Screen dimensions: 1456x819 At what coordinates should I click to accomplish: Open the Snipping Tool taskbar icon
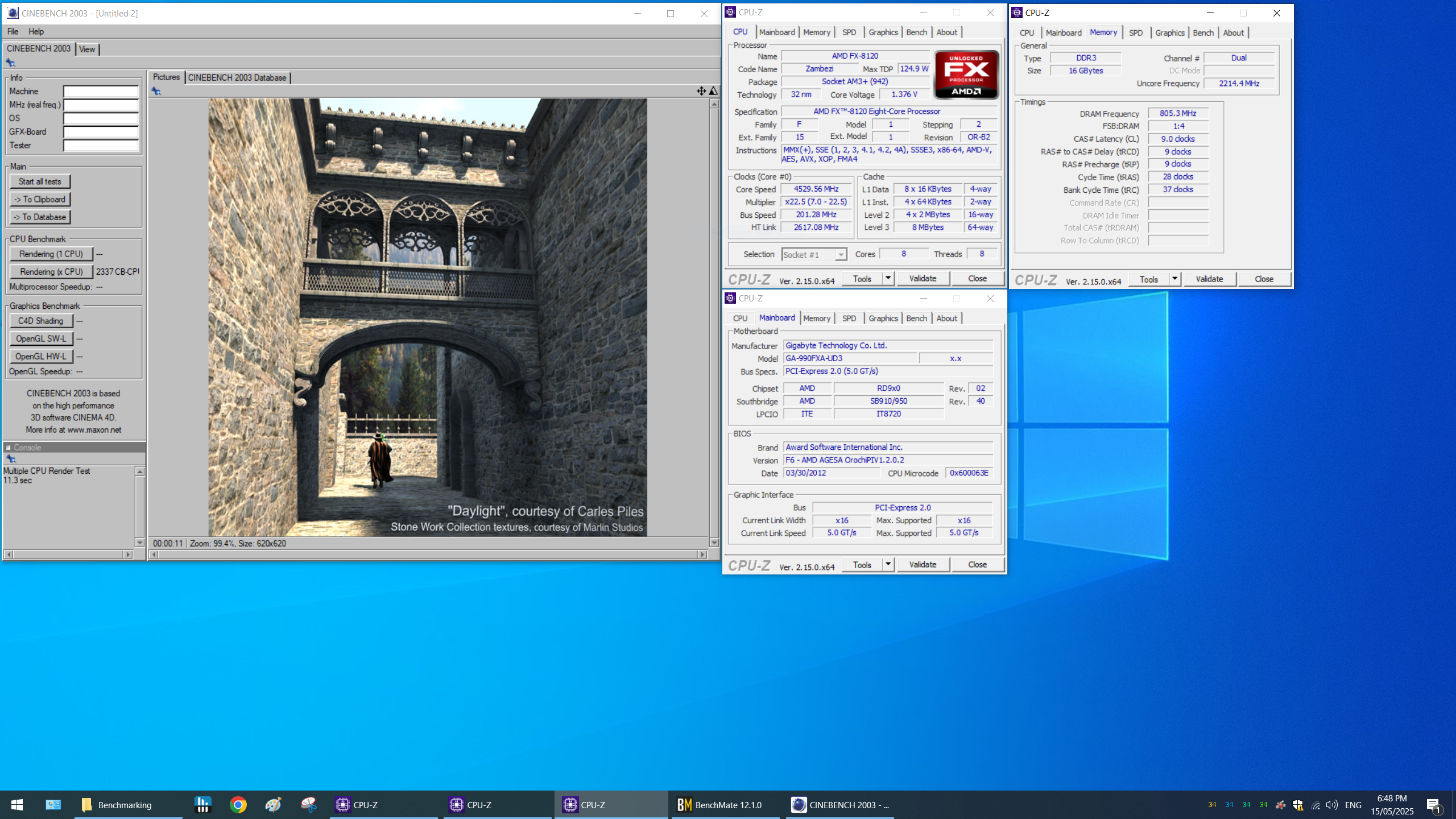pyautogui.click(x=309, y=805)
